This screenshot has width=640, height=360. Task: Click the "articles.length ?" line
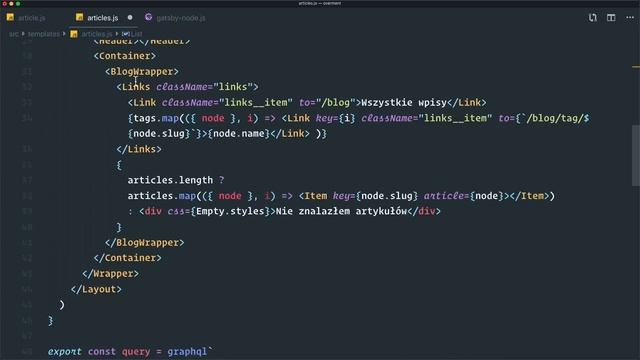(176, 180)
